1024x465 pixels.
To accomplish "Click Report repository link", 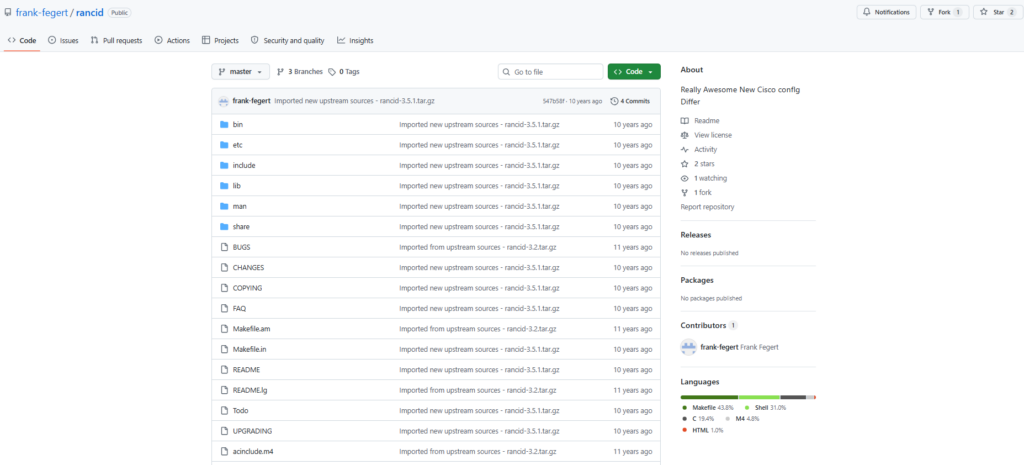I will [x=707, y=207].
